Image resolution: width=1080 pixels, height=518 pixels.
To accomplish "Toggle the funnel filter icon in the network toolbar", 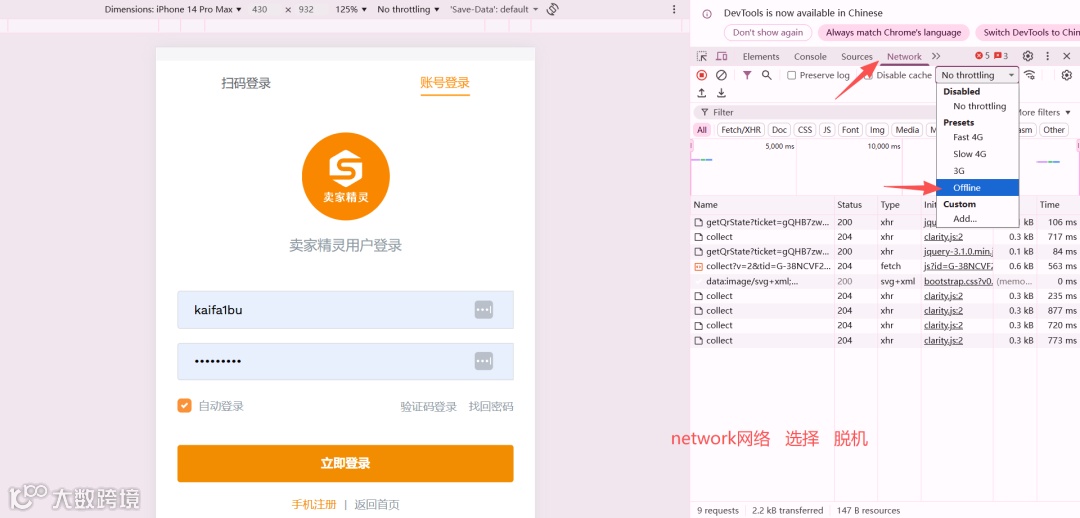I will (747, 75).
